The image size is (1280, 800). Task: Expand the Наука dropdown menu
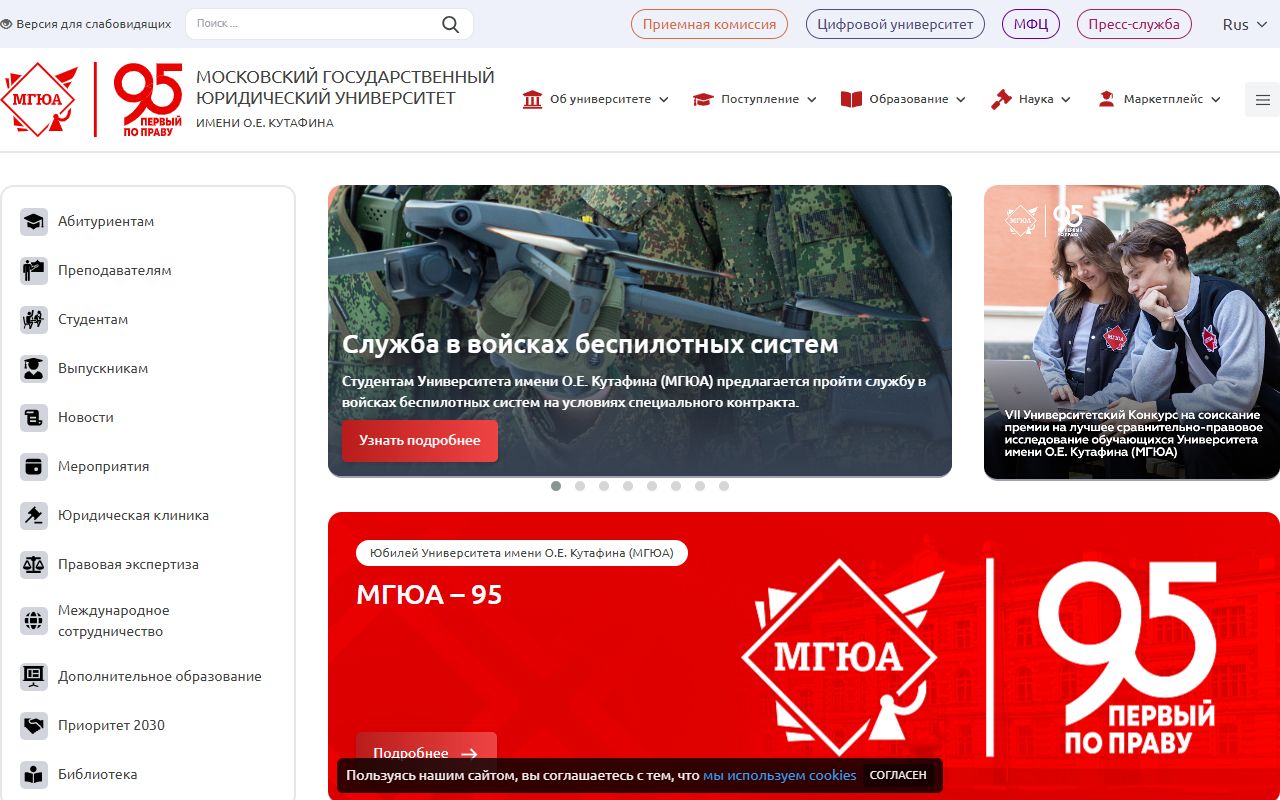[1031, 100]
